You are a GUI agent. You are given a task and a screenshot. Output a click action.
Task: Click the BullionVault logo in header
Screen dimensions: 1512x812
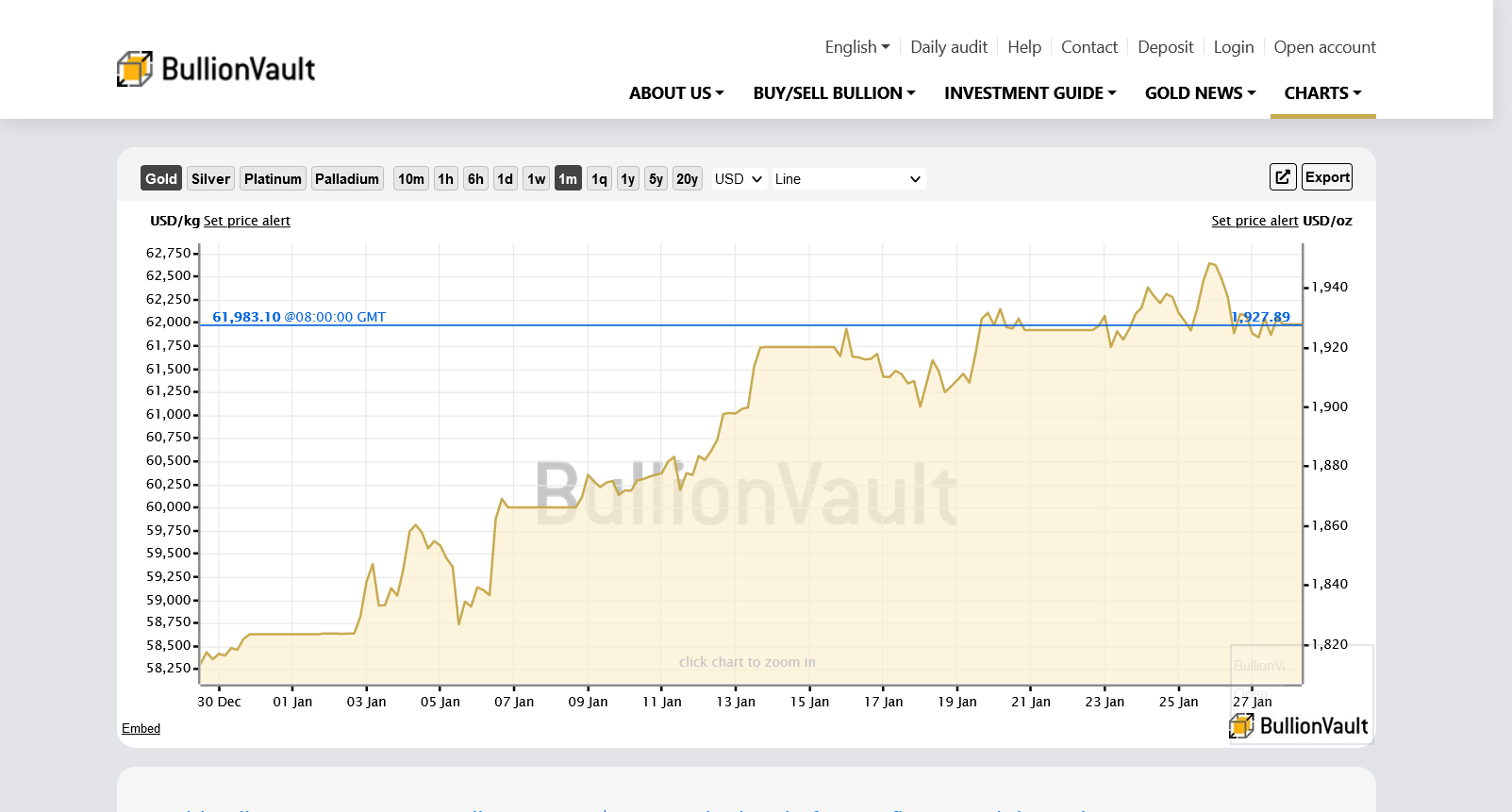tap(216, 69)
